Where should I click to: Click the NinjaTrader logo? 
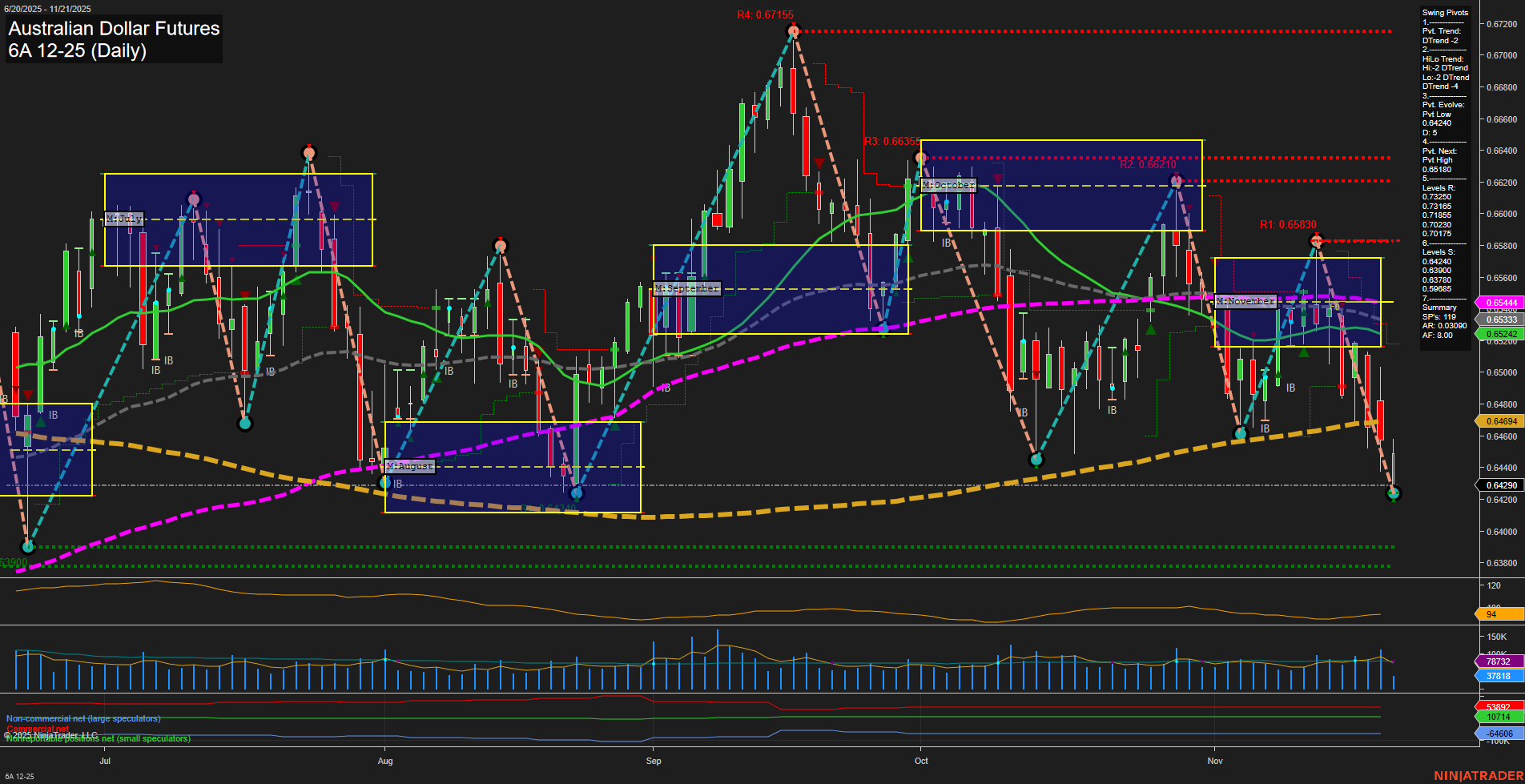pos(1476,776)
